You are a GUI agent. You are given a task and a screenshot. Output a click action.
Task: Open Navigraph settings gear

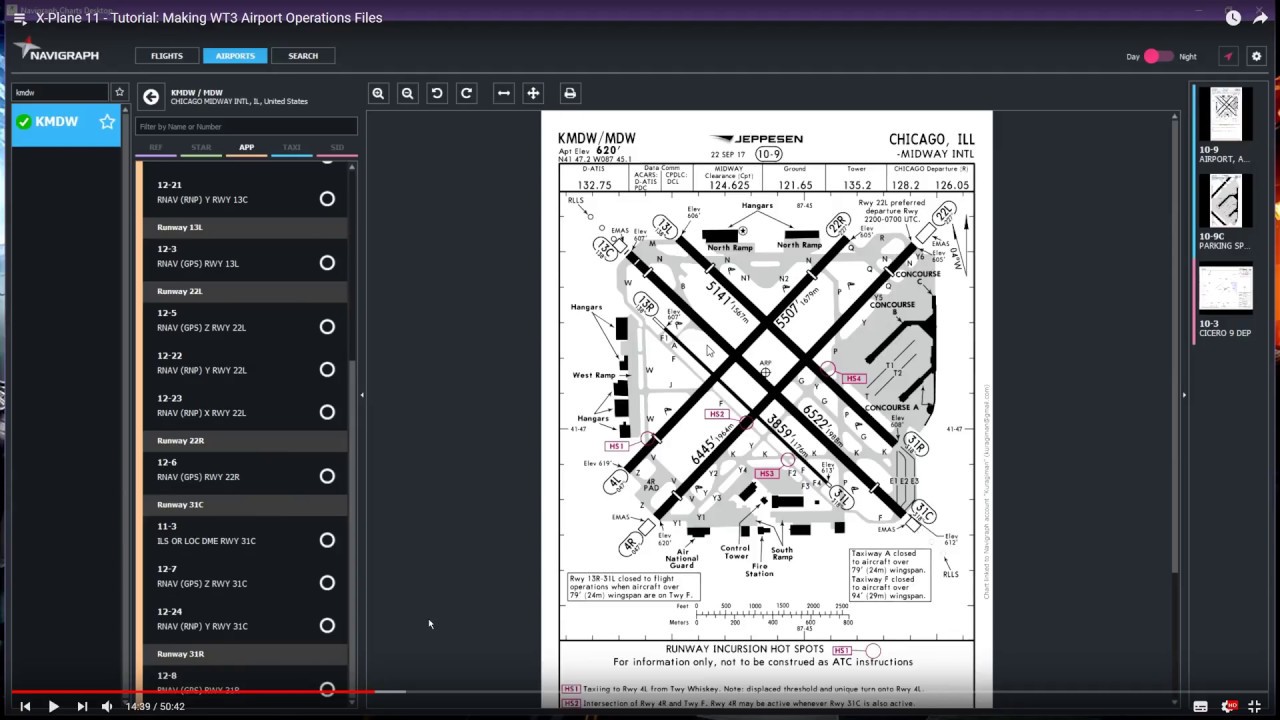pos(1257,56)
